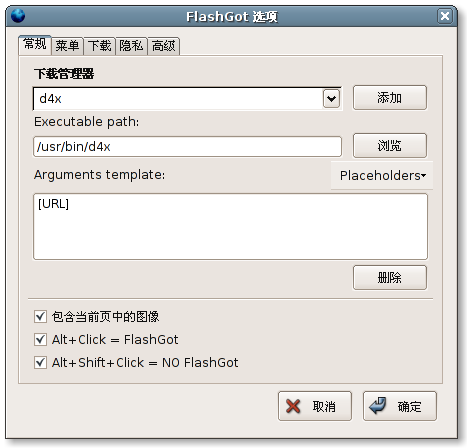Click the globe icon in the title bar
Image resolution: width=467 pixels, height=448 pixels.
(18, 16)
